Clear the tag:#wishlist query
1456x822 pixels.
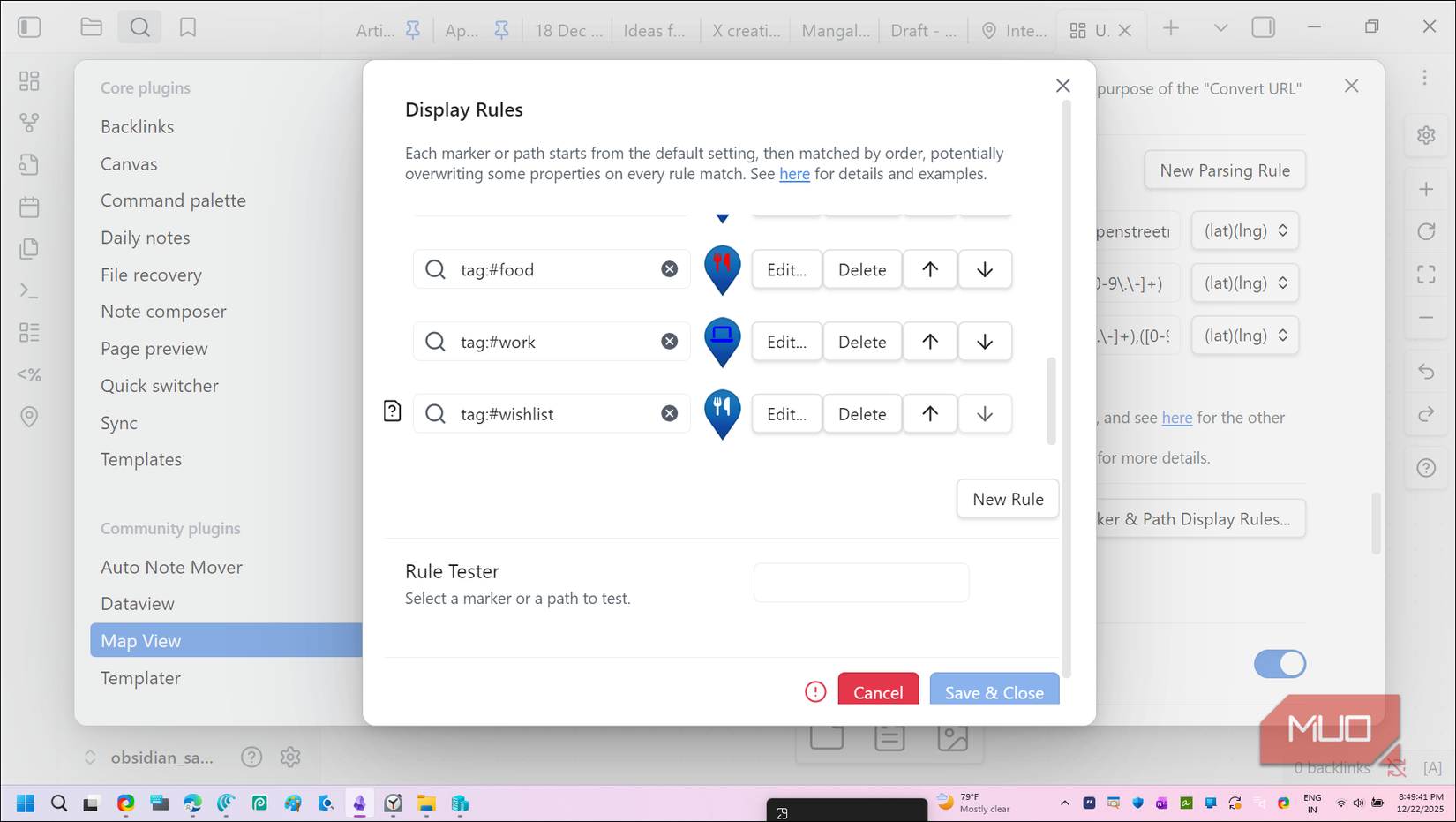tap(670, 413)
